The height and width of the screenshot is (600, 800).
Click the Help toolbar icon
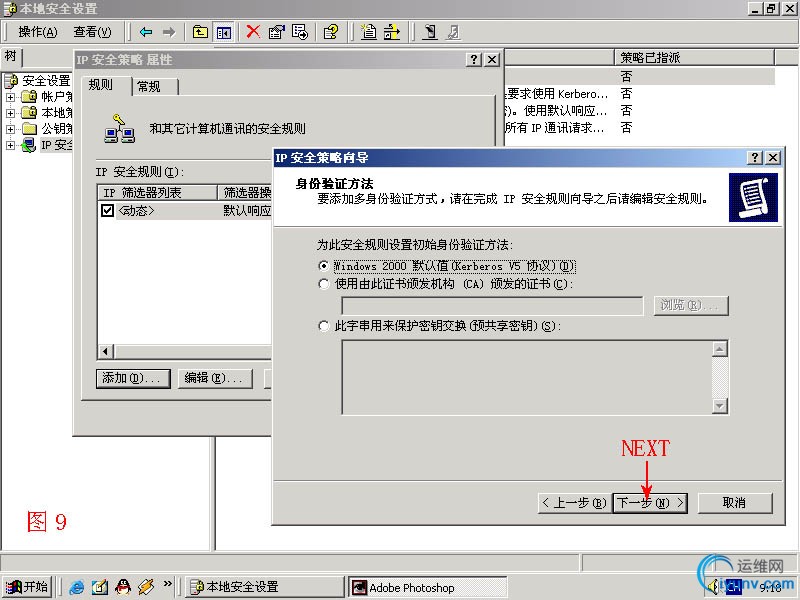coord(331,32)
